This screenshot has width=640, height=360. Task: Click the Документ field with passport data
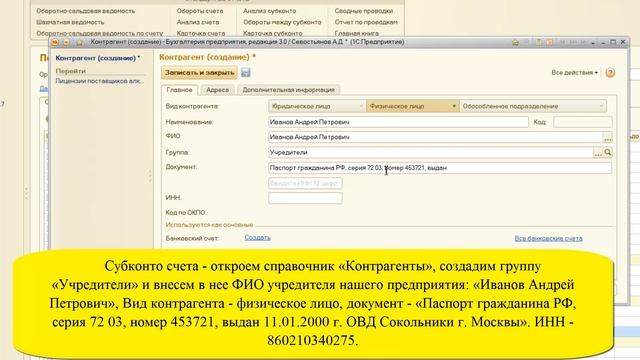pos(440,168)
